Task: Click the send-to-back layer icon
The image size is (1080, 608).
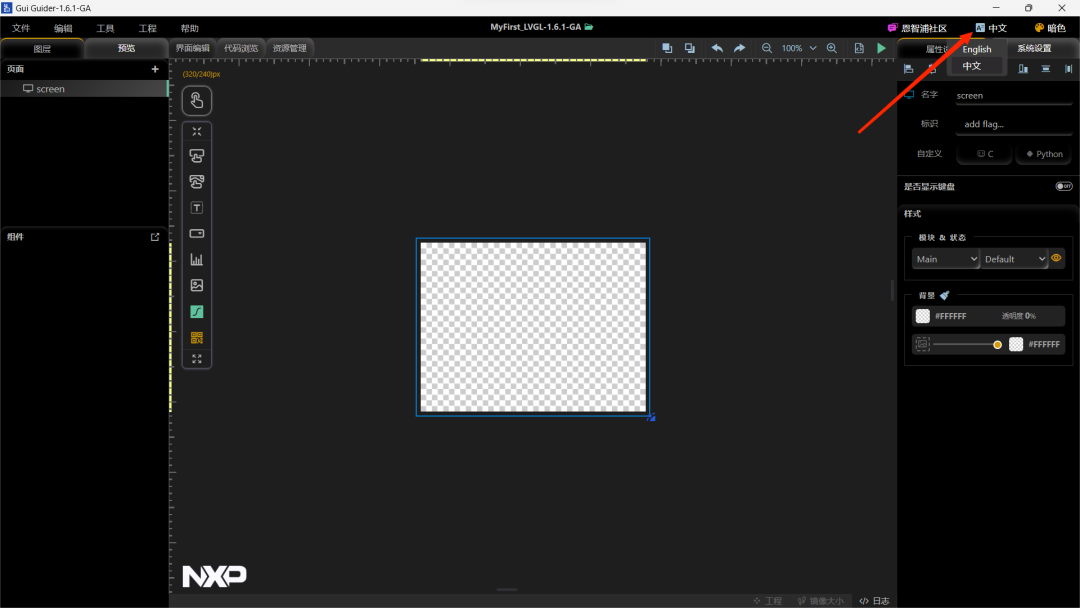Action: [x=689, y=48]
